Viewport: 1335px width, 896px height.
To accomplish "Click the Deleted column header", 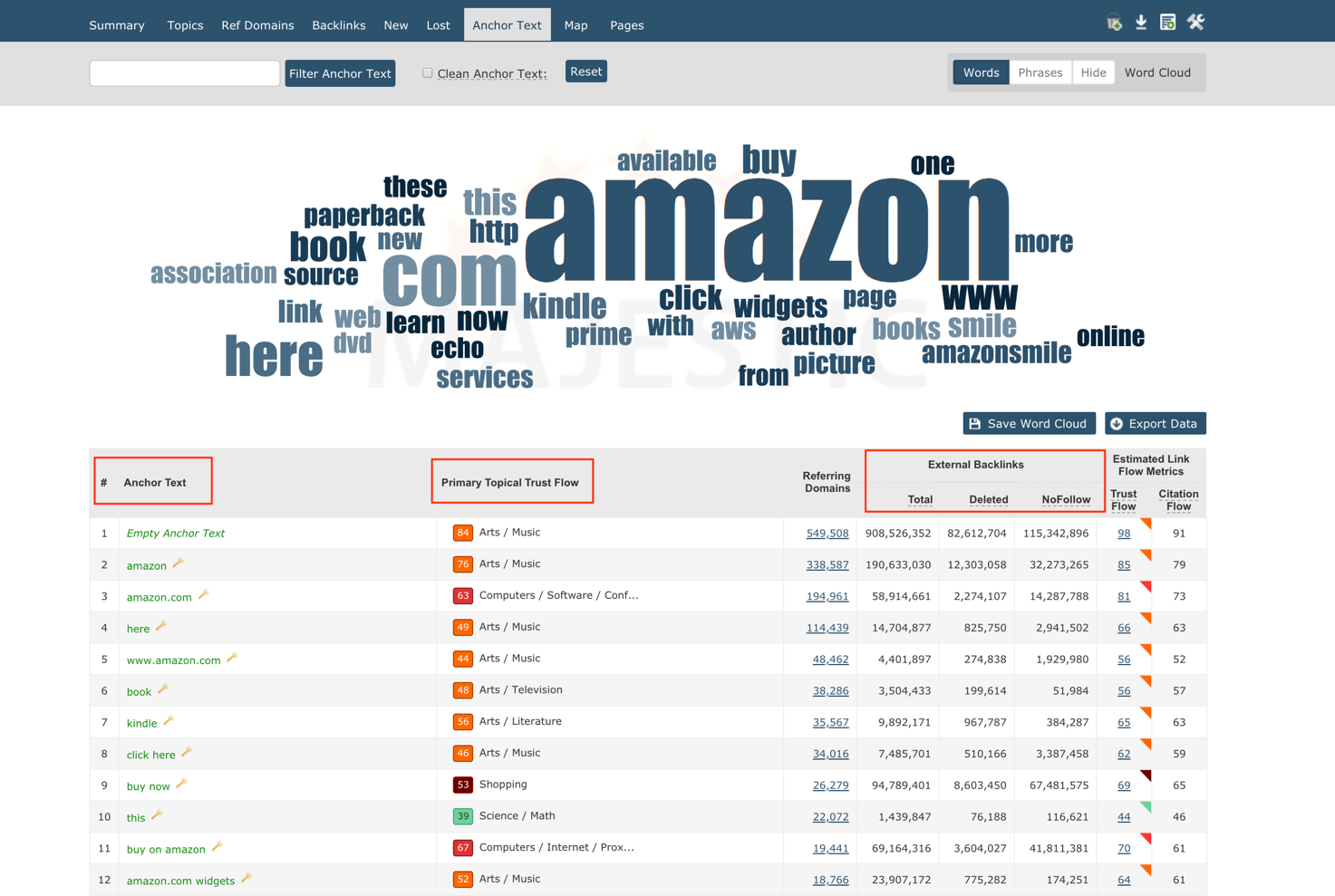I will 988,499.
